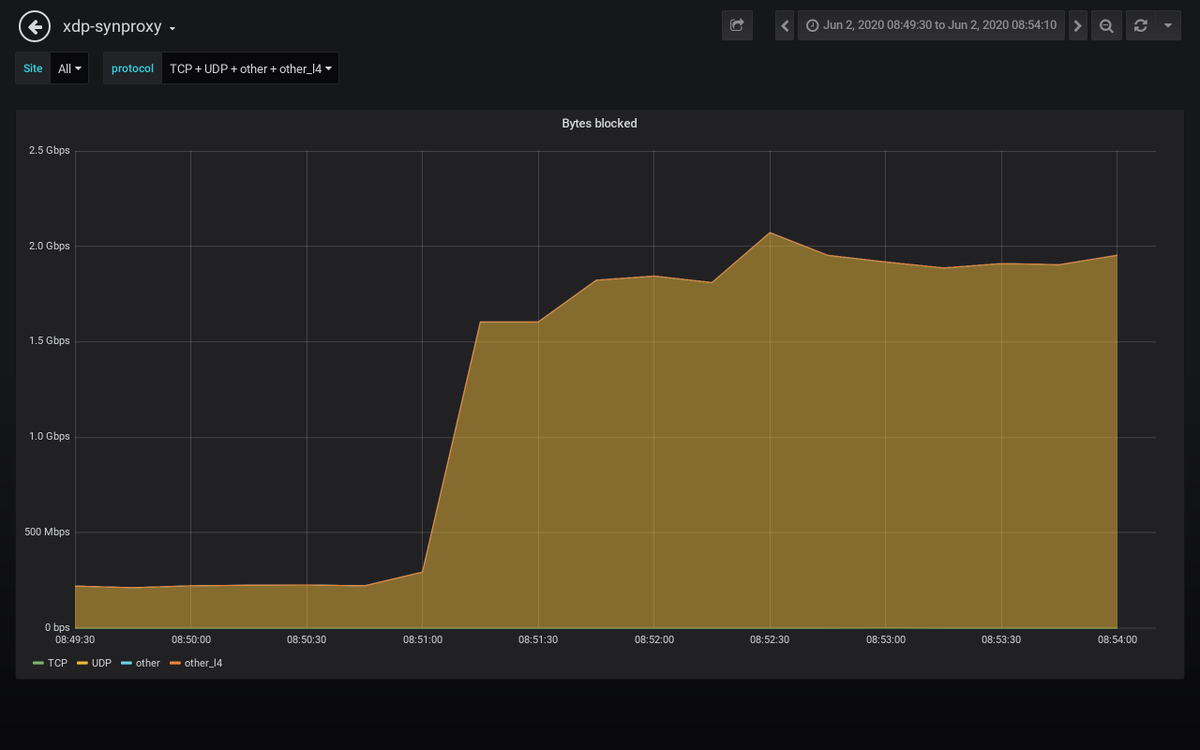Viewport: 1200px width, 750px height.
Task: Open the protocol selection dropdown
Action: pos(250,68)
